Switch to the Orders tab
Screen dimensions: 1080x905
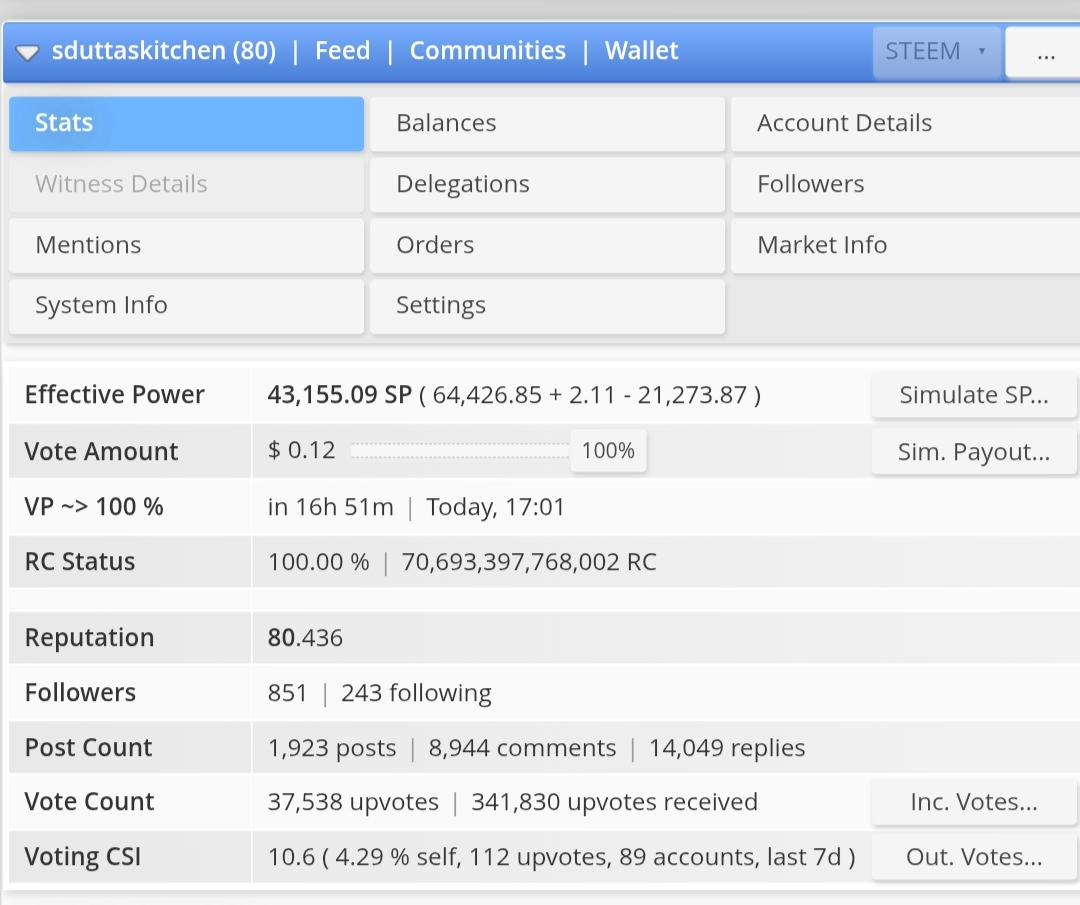point(548,245)
